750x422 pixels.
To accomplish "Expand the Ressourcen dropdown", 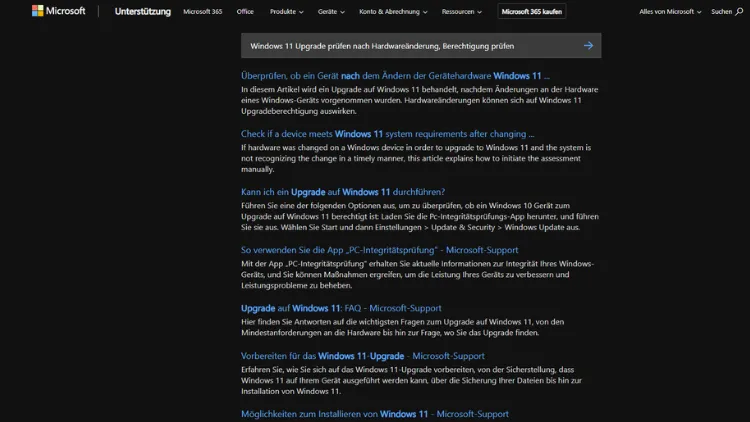I will [x=462, y=11].
